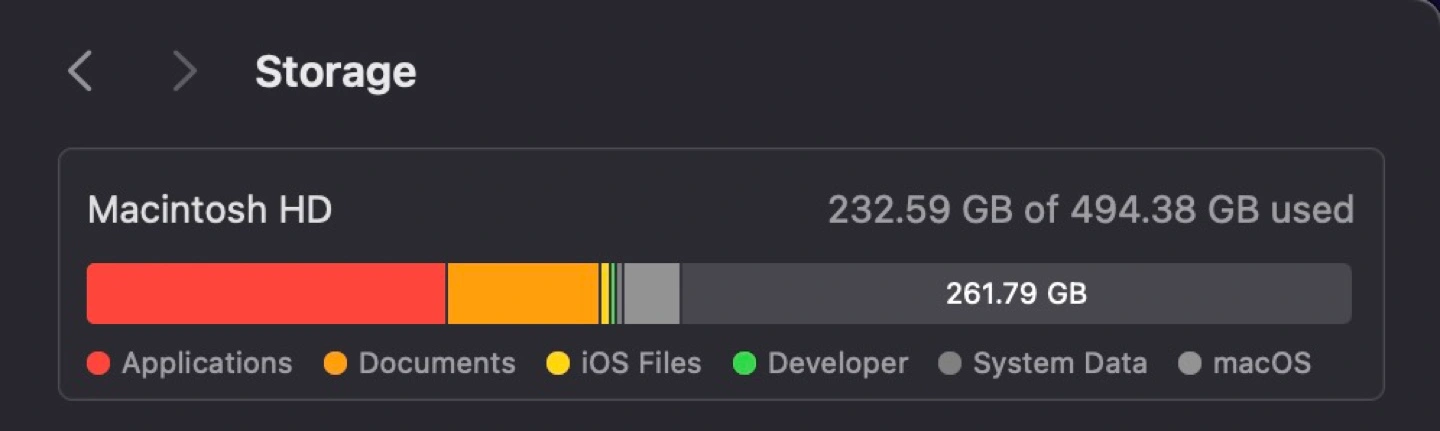1440x431 pixels.
Task: Click the red Applications legend dot
Action: coord(99,363)
